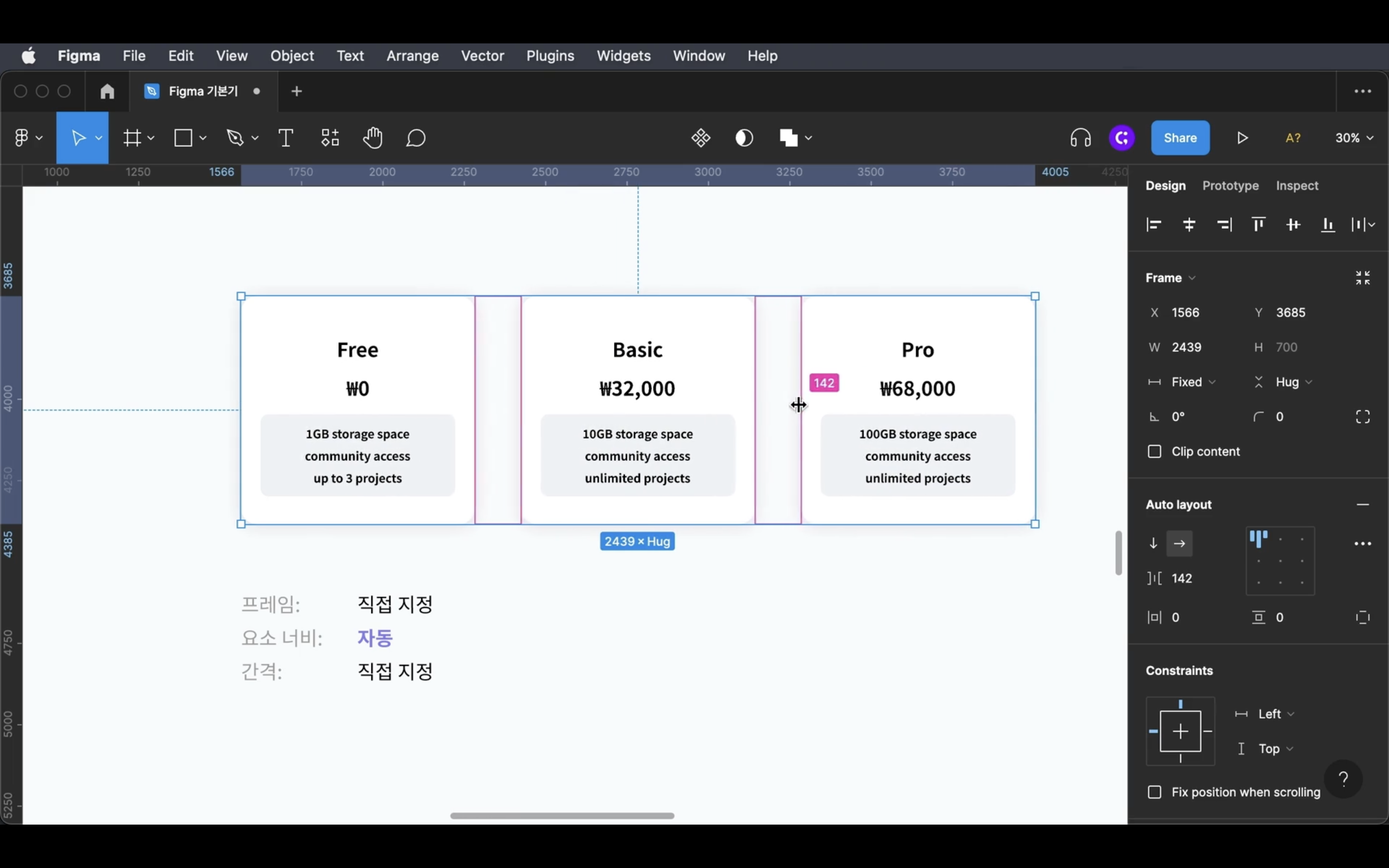1389x868 pixels.
Task: Align selection to horizontal centers
Action: pyautogui.click(x=1189, y=225)
